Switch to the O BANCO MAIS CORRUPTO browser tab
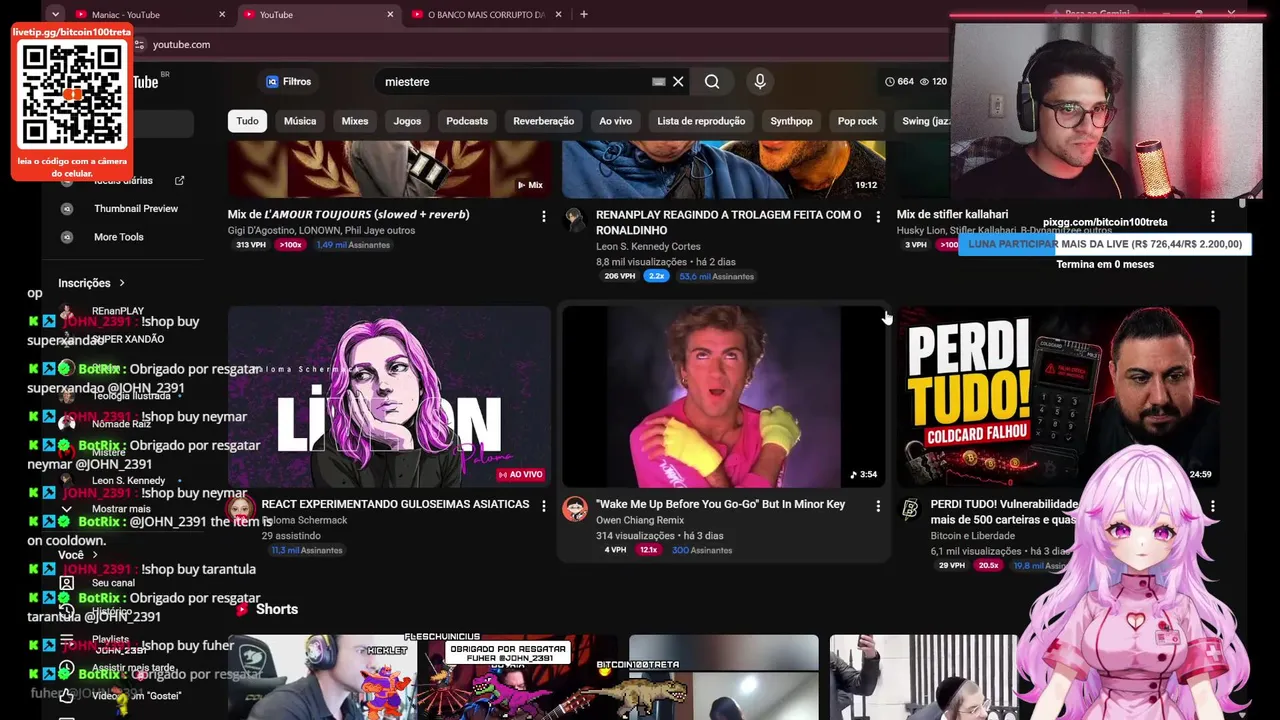The image size is (1280, 720). [x=486, y=15]
